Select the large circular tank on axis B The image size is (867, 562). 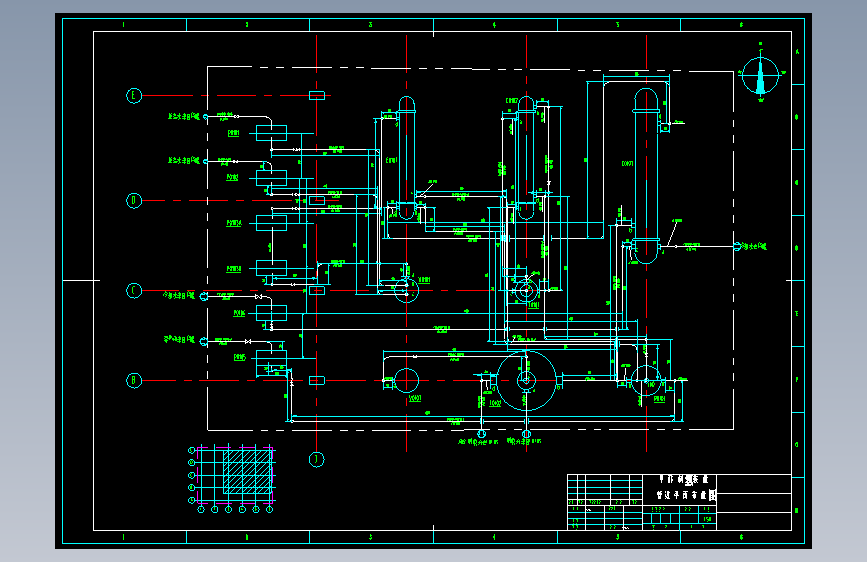point(526,381)
